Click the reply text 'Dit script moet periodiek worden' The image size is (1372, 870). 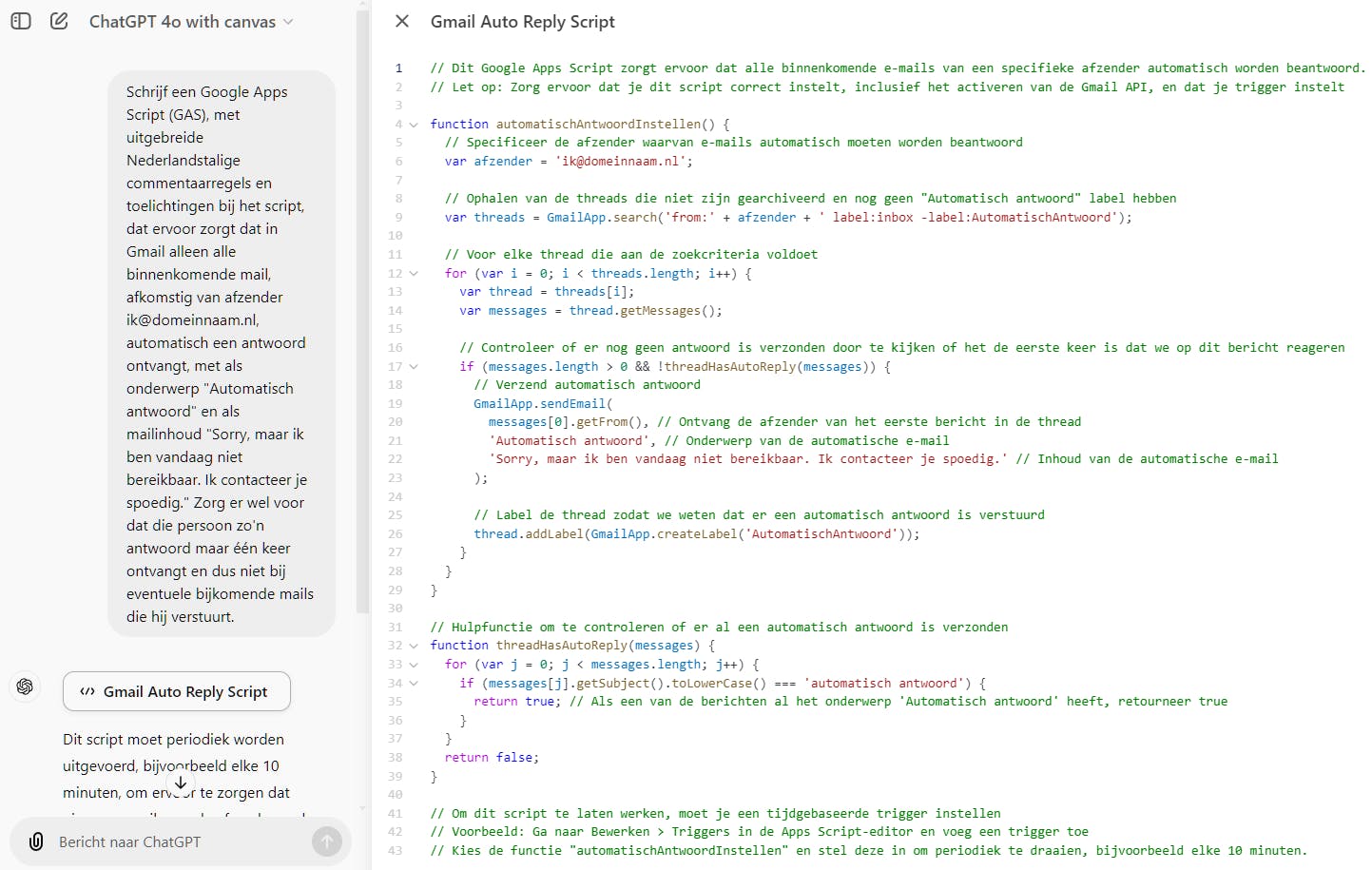pos(173,739)
